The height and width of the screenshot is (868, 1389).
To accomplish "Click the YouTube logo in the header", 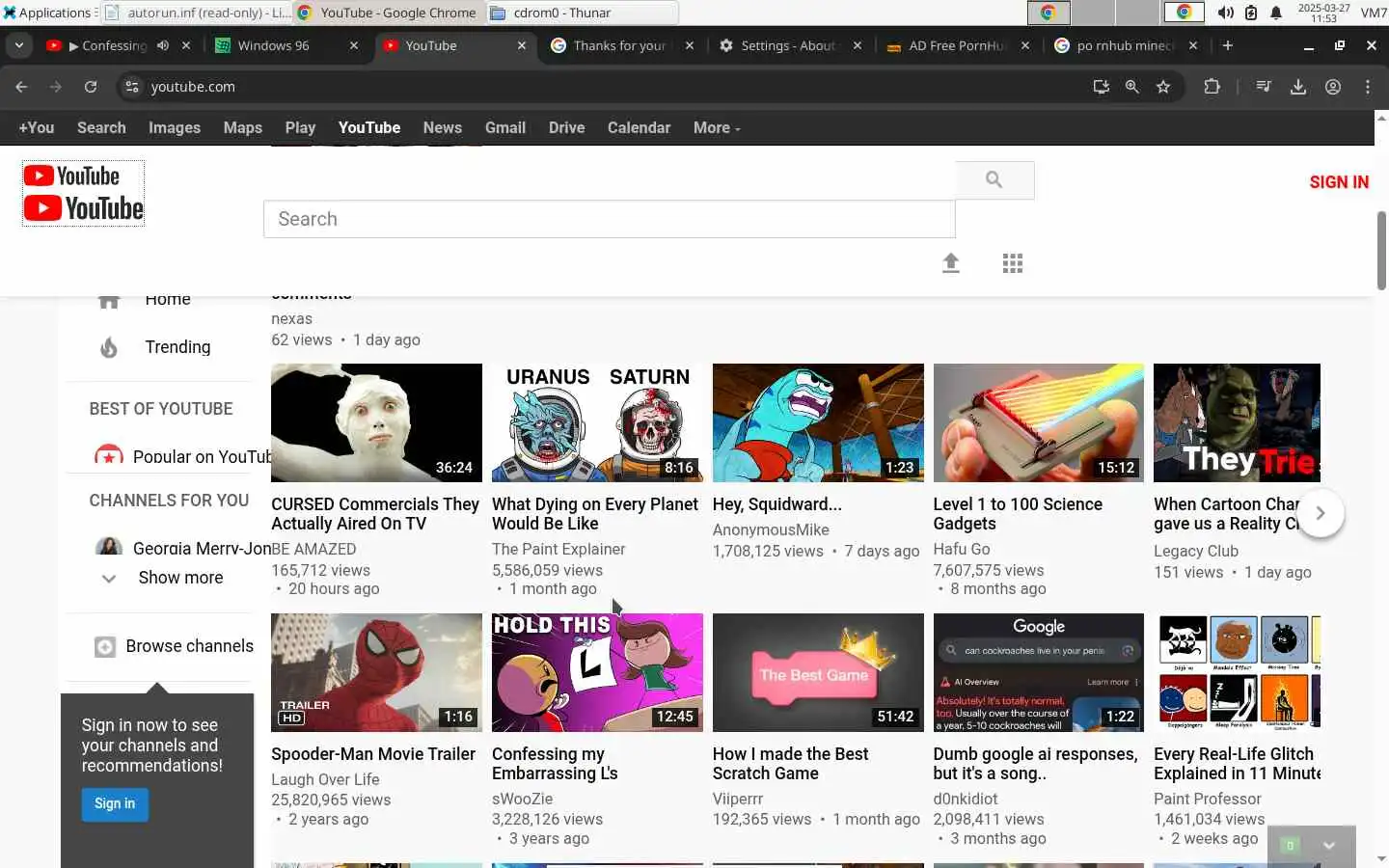I will (84, 194).
